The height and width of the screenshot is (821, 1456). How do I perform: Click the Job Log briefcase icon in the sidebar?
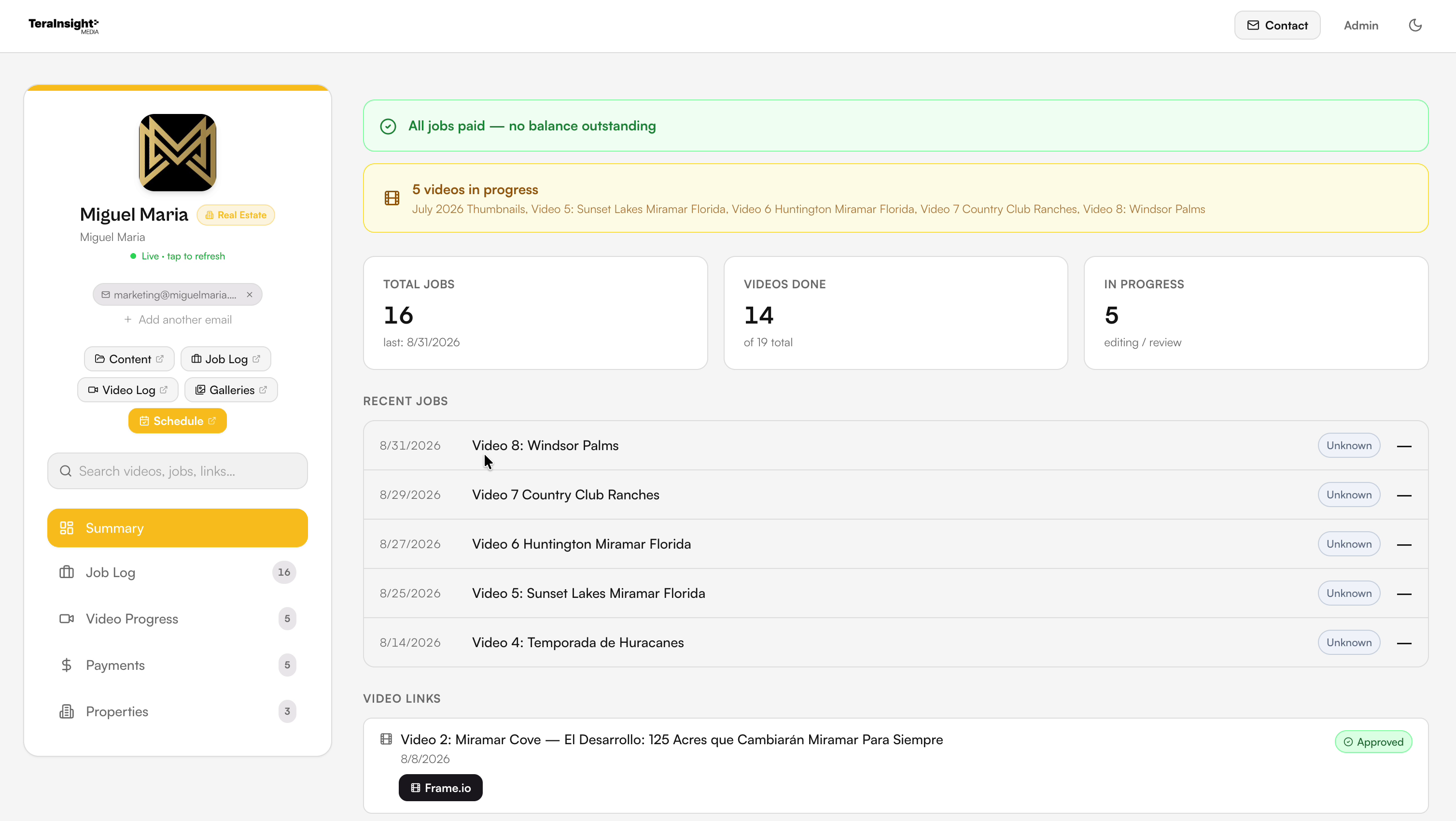click(x=67, y=572)
